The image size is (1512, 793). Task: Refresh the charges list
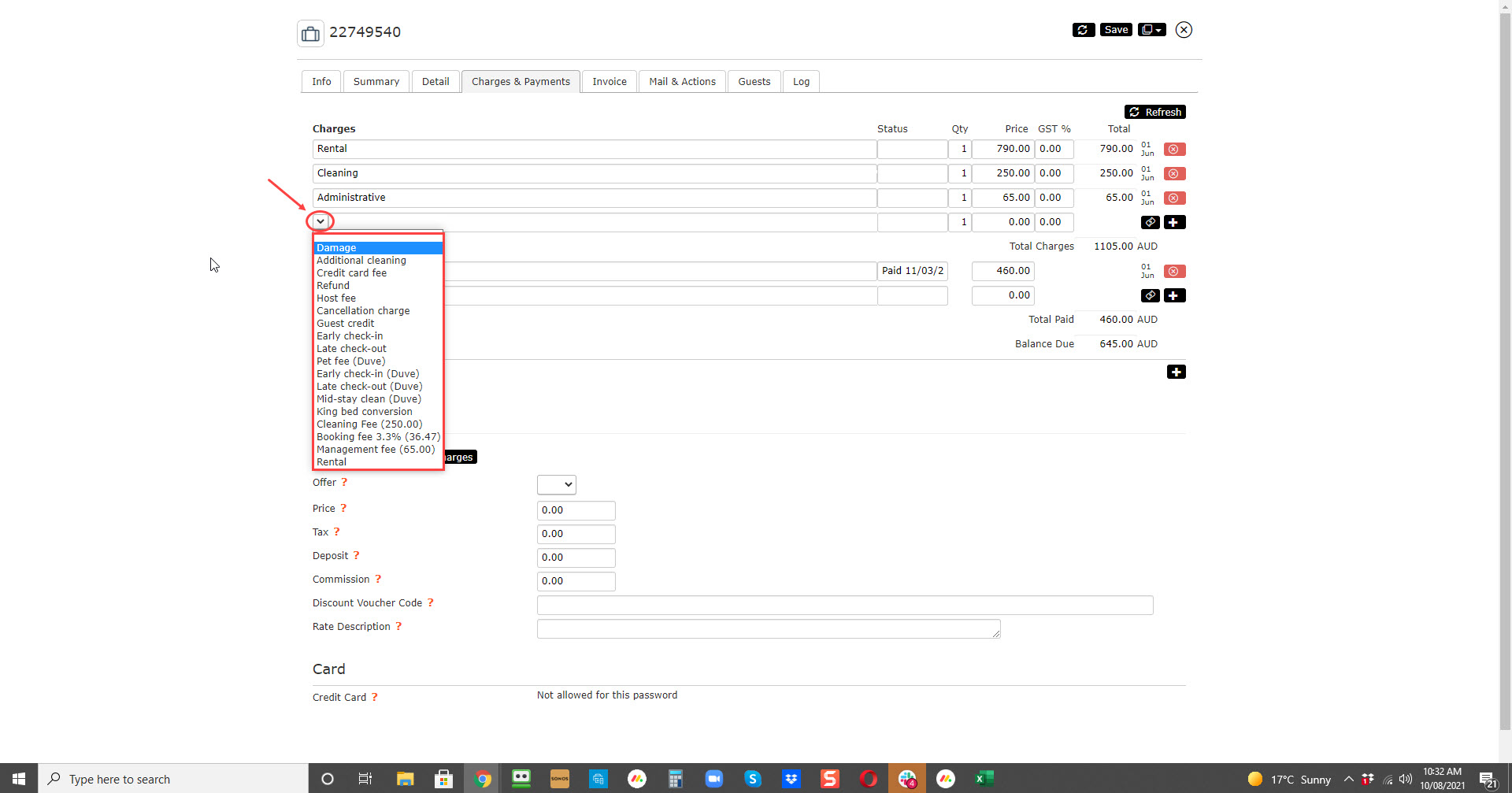click(1155, 112)
